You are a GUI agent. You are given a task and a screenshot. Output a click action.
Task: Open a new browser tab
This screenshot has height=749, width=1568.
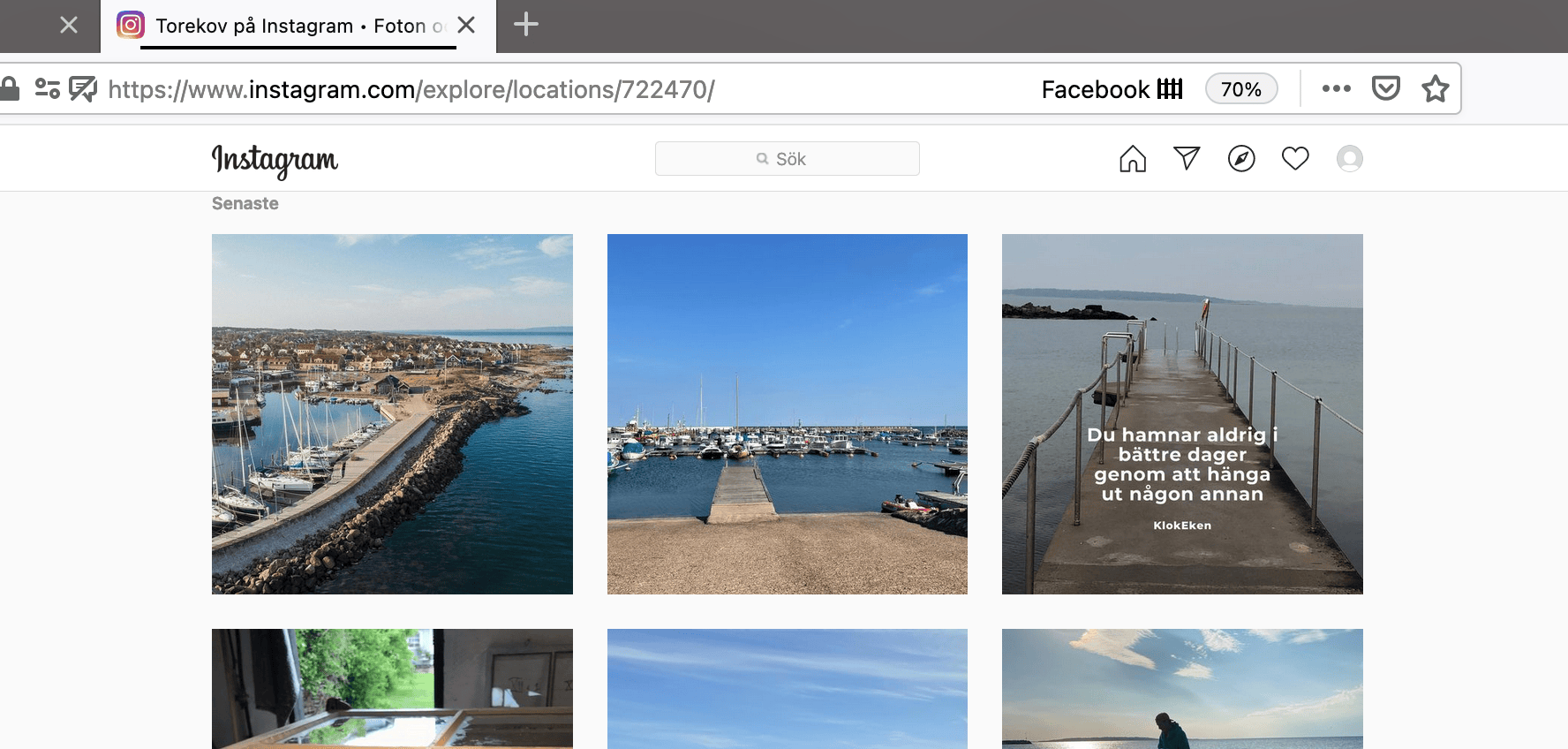point(525,25)
